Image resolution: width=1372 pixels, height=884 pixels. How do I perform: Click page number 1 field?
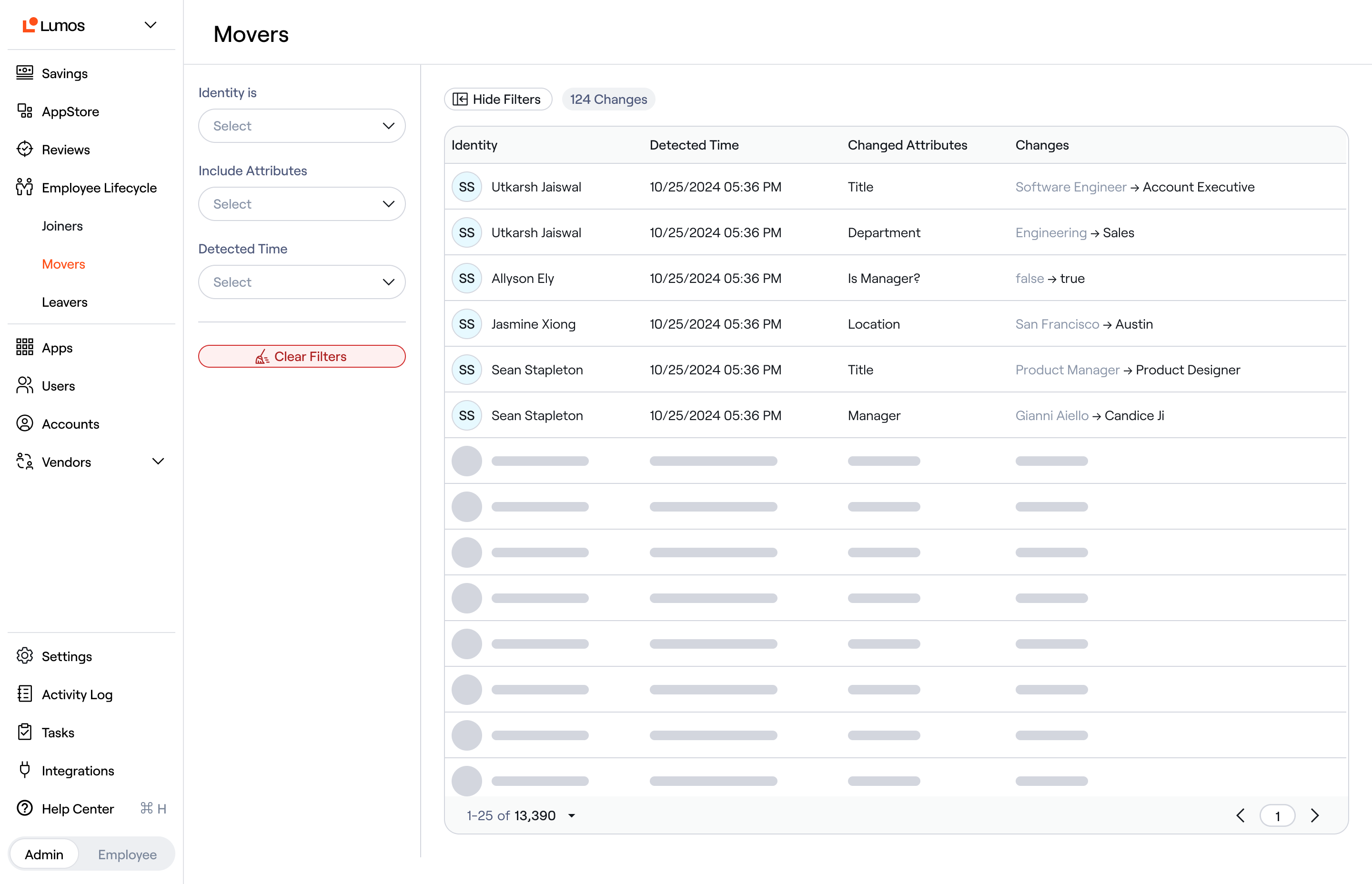coord(1277,816)
